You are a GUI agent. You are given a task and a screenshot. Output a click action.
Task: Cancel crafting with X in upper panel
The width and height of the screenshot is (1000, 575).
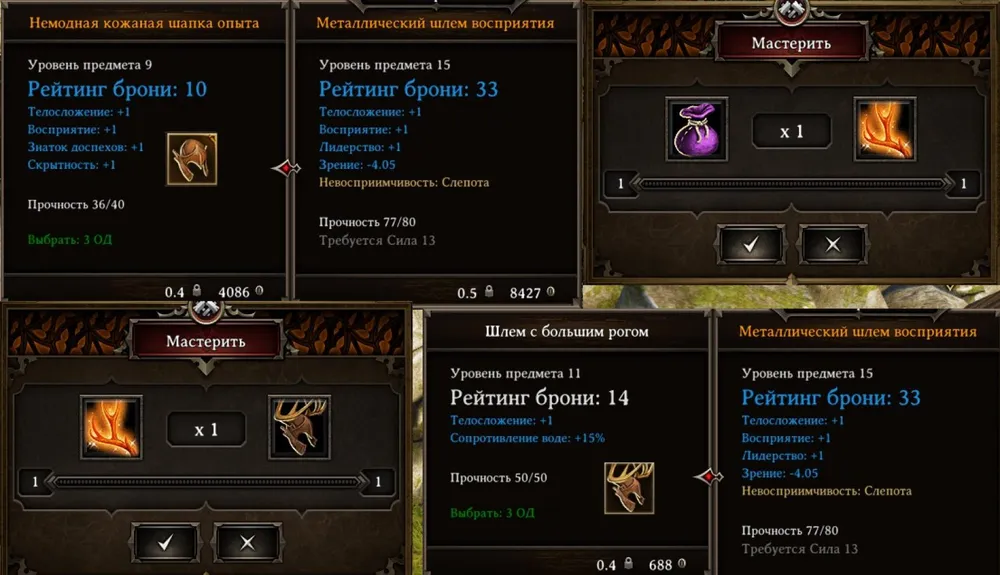tap(833, 244)
